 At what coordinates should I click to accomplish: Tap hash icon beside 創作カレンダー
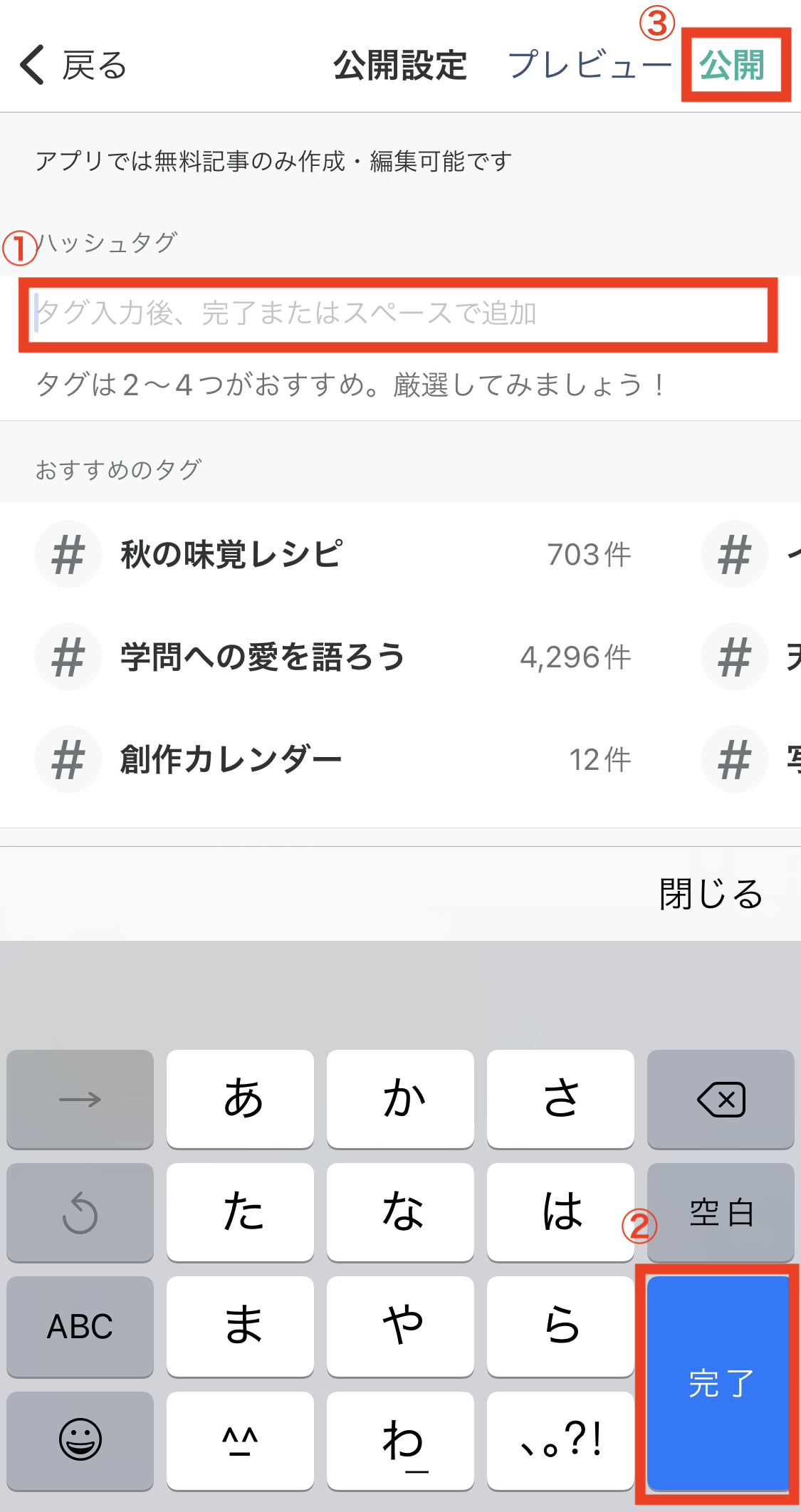[x=68, y=759]
